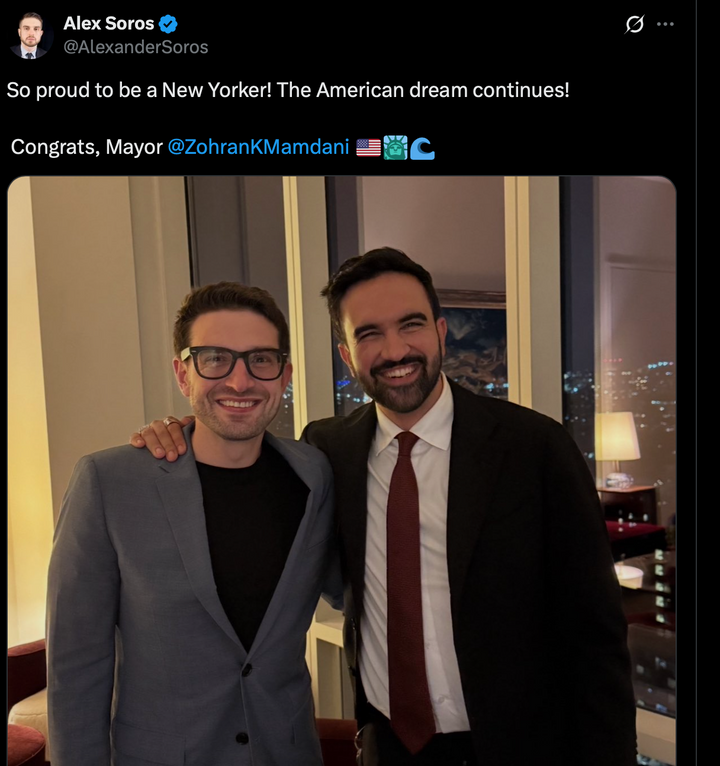Click the black eyeglasses in the photo
The height and width of the screenshot is (766, 720).
(x=234, y=362)
